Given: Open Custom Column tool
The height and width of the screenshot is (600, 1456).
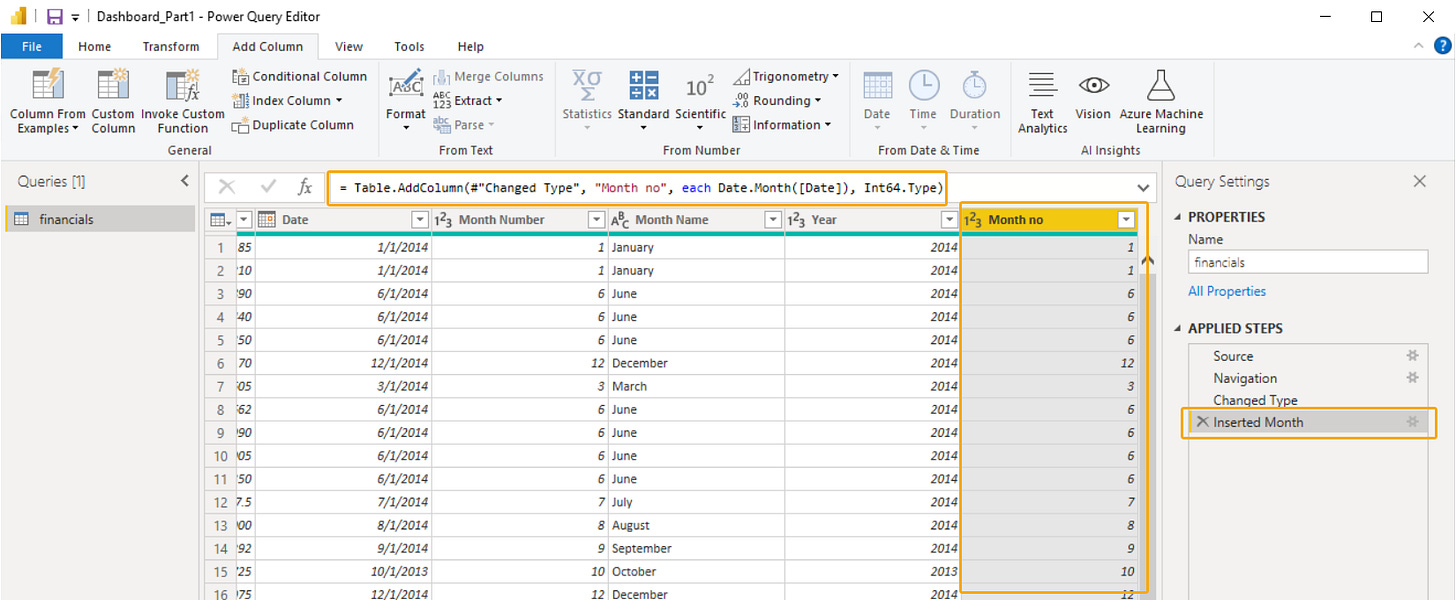Looking at the screenshot, I should click(x=113, y=101).
